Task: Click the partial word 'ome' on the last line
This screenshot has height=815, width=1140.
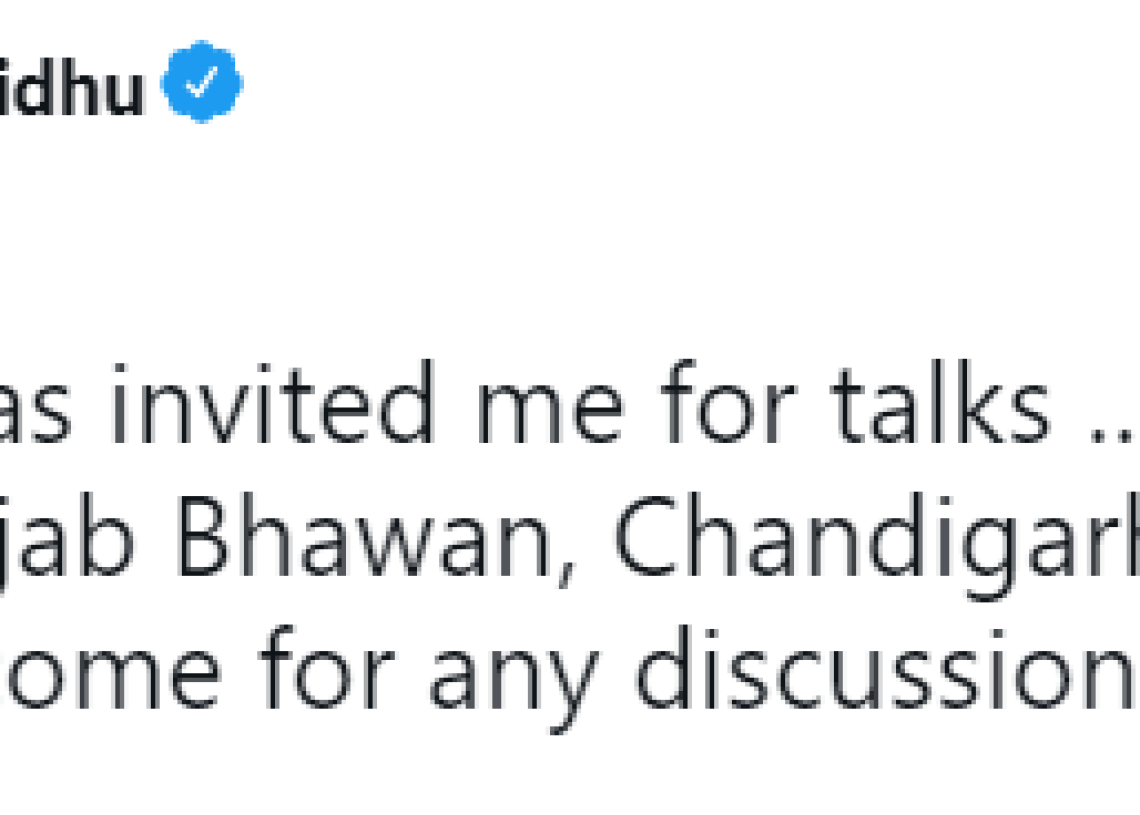Action: click(x=111, y=676)
